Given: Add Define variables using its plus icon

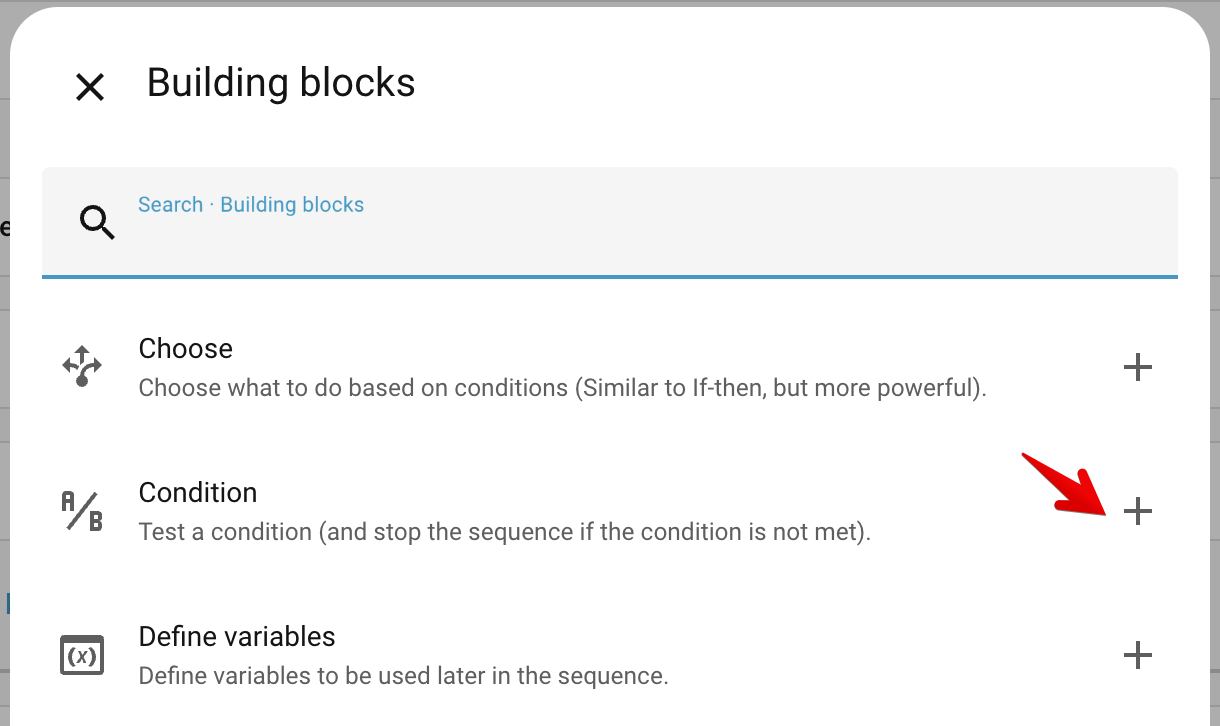Looking at the screenshot, I should pos(1137,655).
